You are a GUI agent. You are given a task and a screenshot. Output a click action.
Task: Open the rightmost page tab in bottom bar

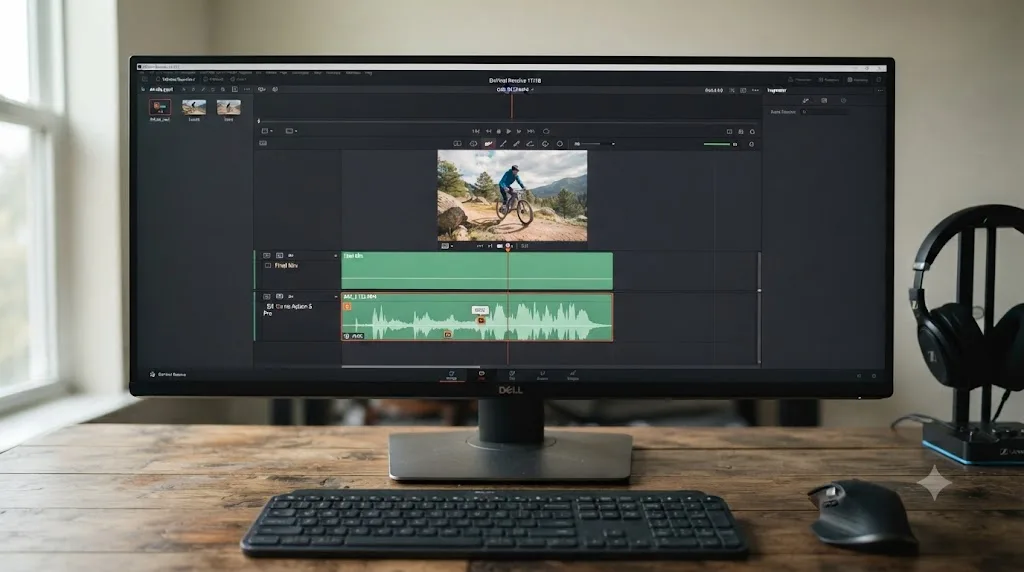(x=573, y=375)
